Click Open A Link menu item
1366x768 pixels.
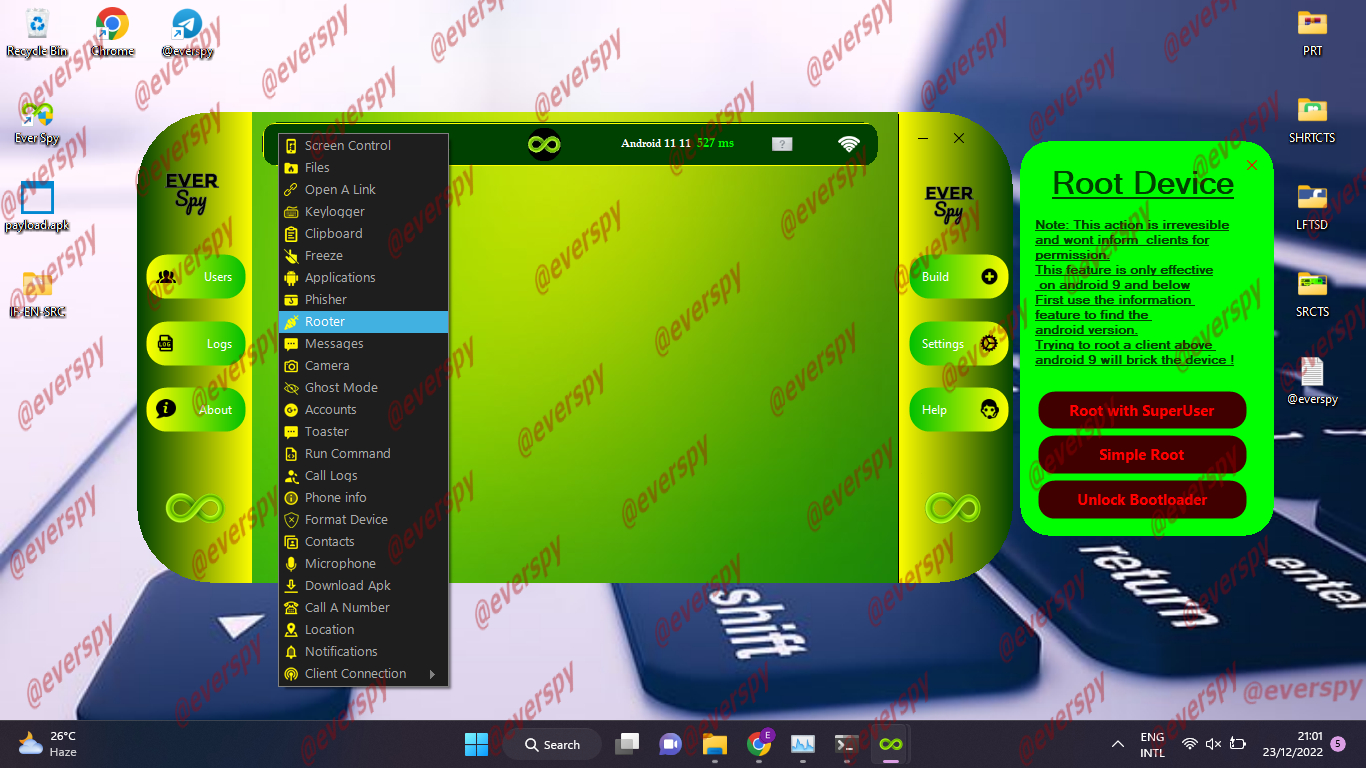click(x=363, y=190)
